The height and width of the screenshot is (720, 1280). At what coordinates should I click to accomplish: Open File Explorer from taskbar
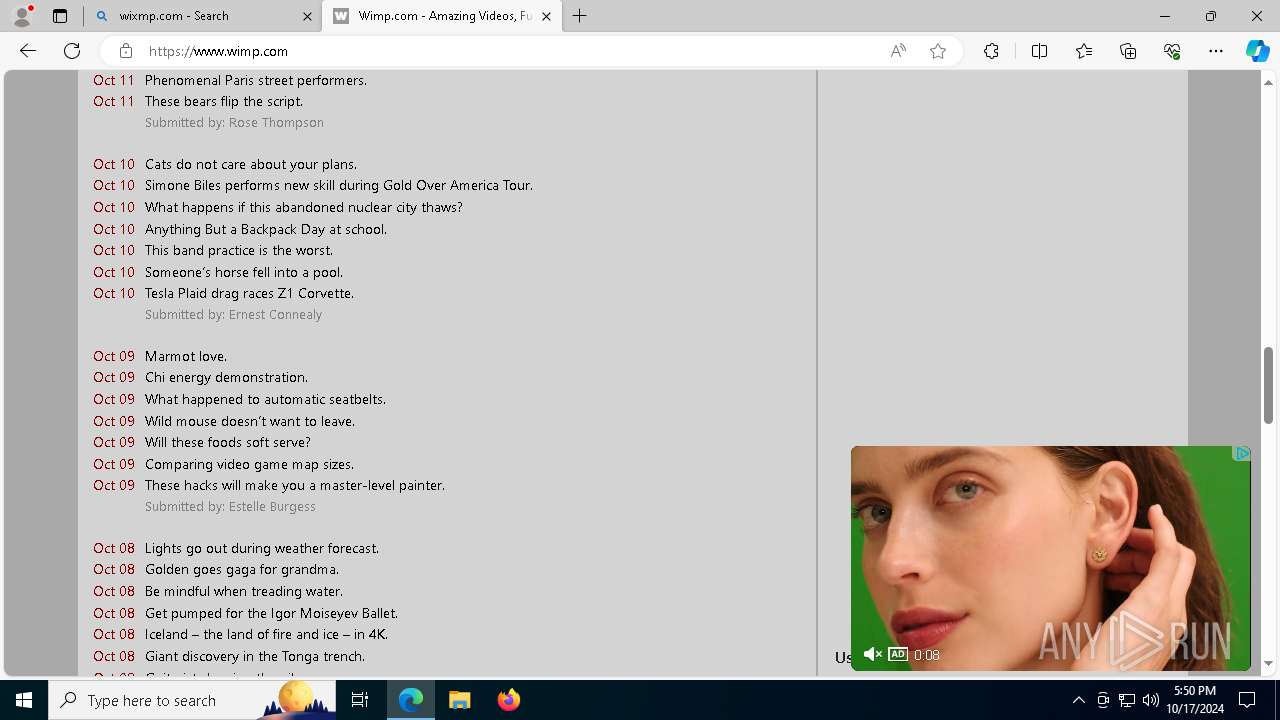pyautogui.click(x=460, y=700)
